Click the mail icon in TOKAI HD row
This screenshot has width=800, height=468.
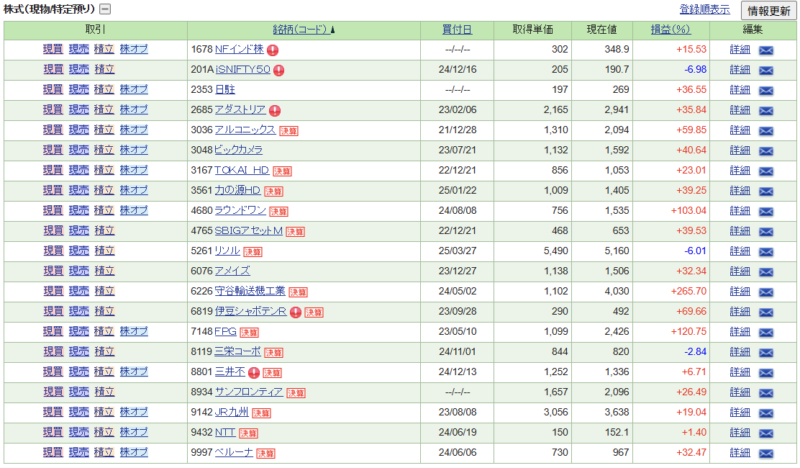[x=766, y=171]
